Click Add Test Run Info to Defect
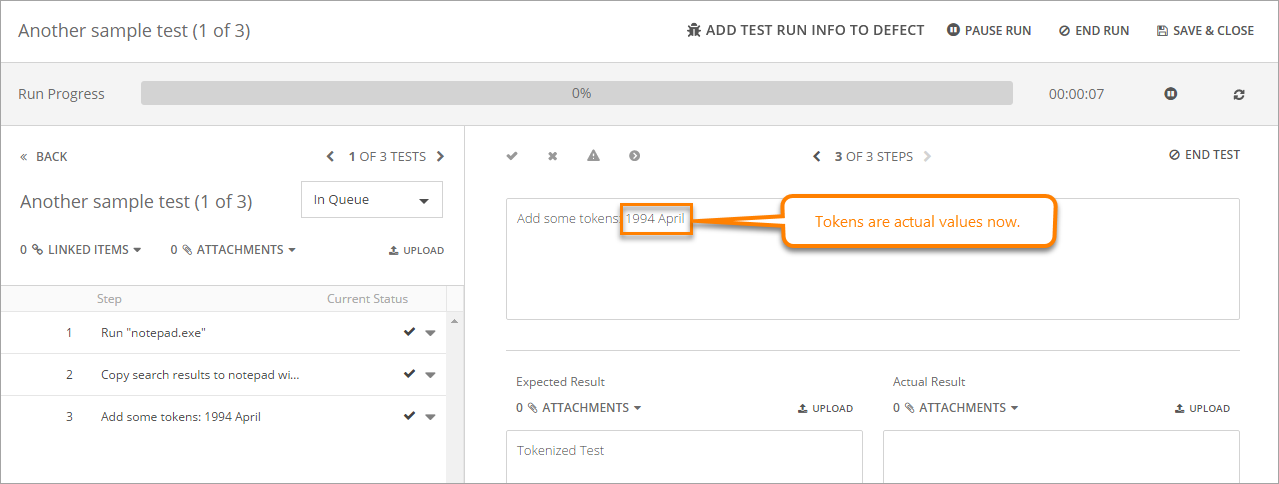 (x=805, y=31)
